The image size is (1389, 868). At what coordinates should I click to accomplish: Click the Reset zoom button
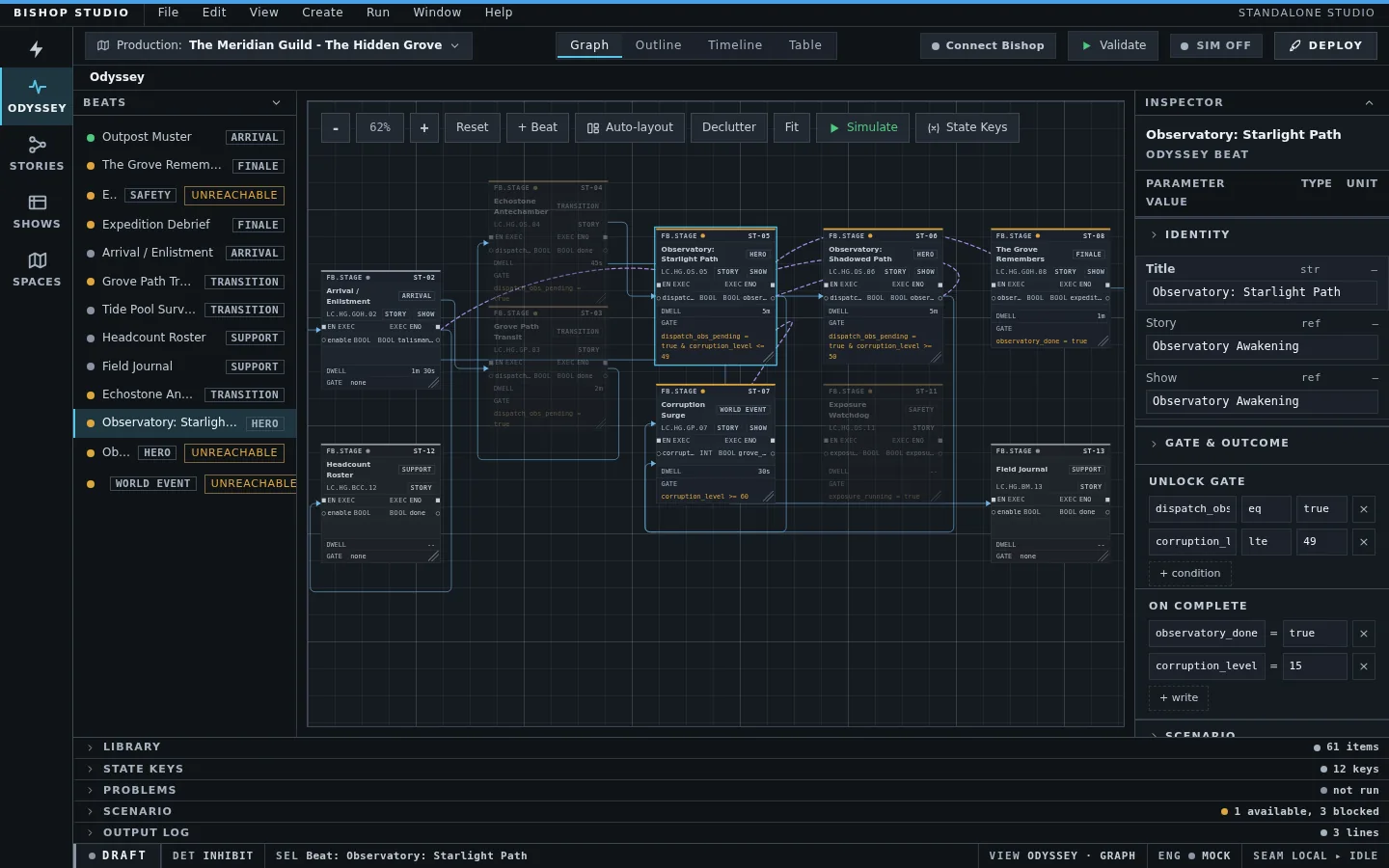(x=473, y=127)
